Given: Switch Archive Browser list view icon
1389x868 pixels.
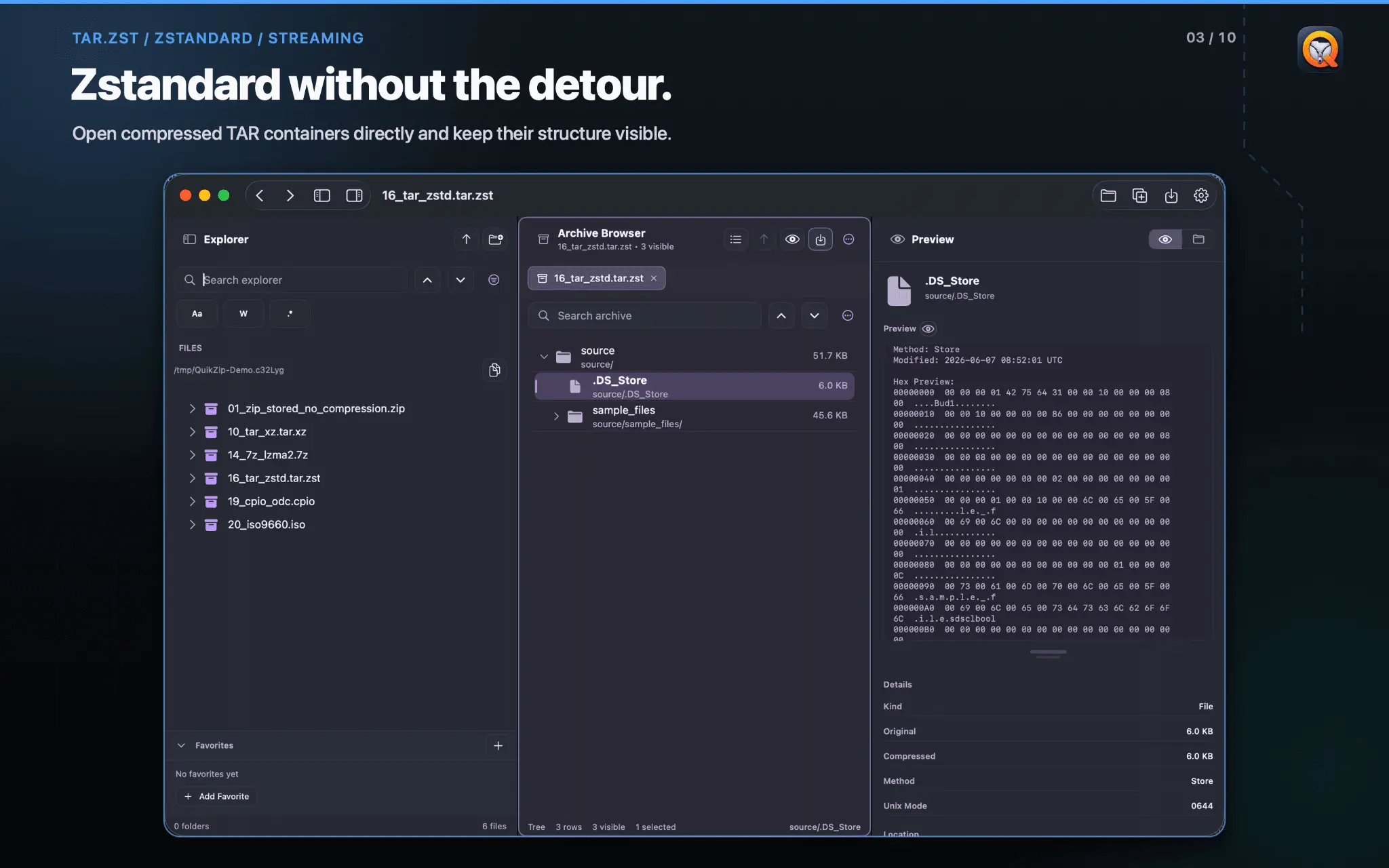Looking at the screenshot, I should pyautogui.click(x=735, y=239).
